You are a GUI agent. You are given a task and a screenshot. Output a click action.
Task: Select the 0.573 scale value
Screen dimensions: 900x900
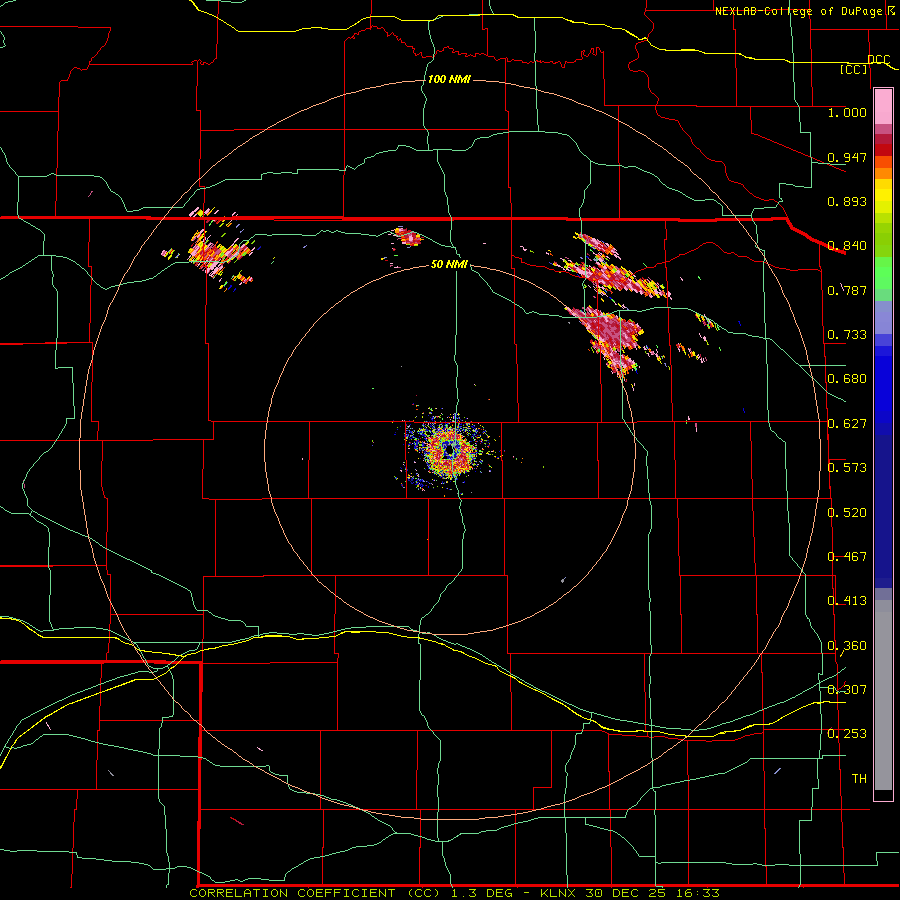(847, 468)
